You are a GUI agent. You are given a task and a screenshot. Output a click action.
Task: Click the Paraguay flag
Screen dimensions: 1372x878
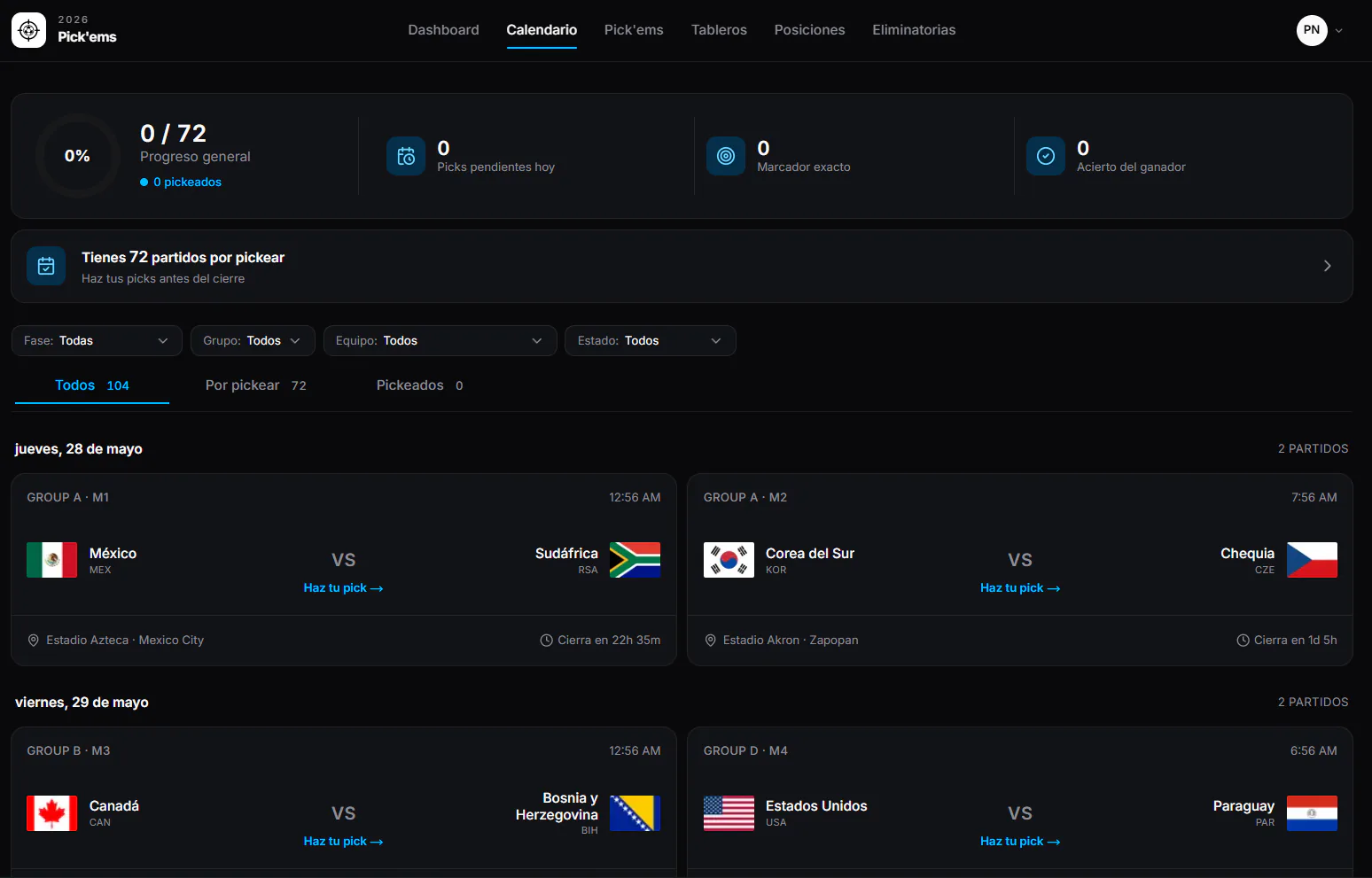pyautogui.click(x=1312, y=813)
